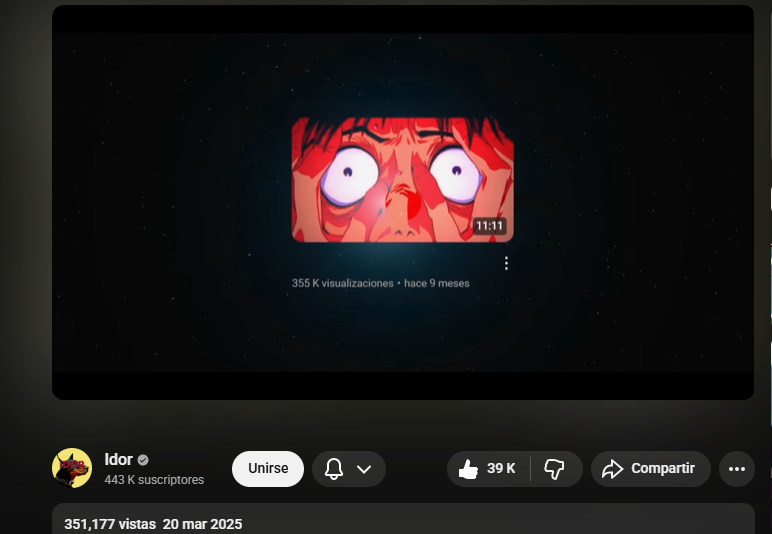Click the hace 9 meses text
Image resolution: width=772 pixels, height=534 pixels.
tap(437, 283)
